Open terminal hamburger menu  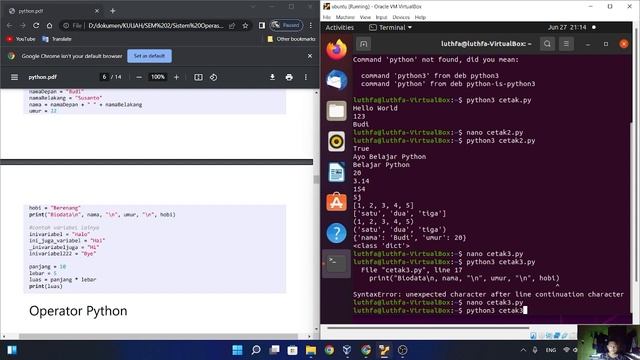(x=566, y=44)
